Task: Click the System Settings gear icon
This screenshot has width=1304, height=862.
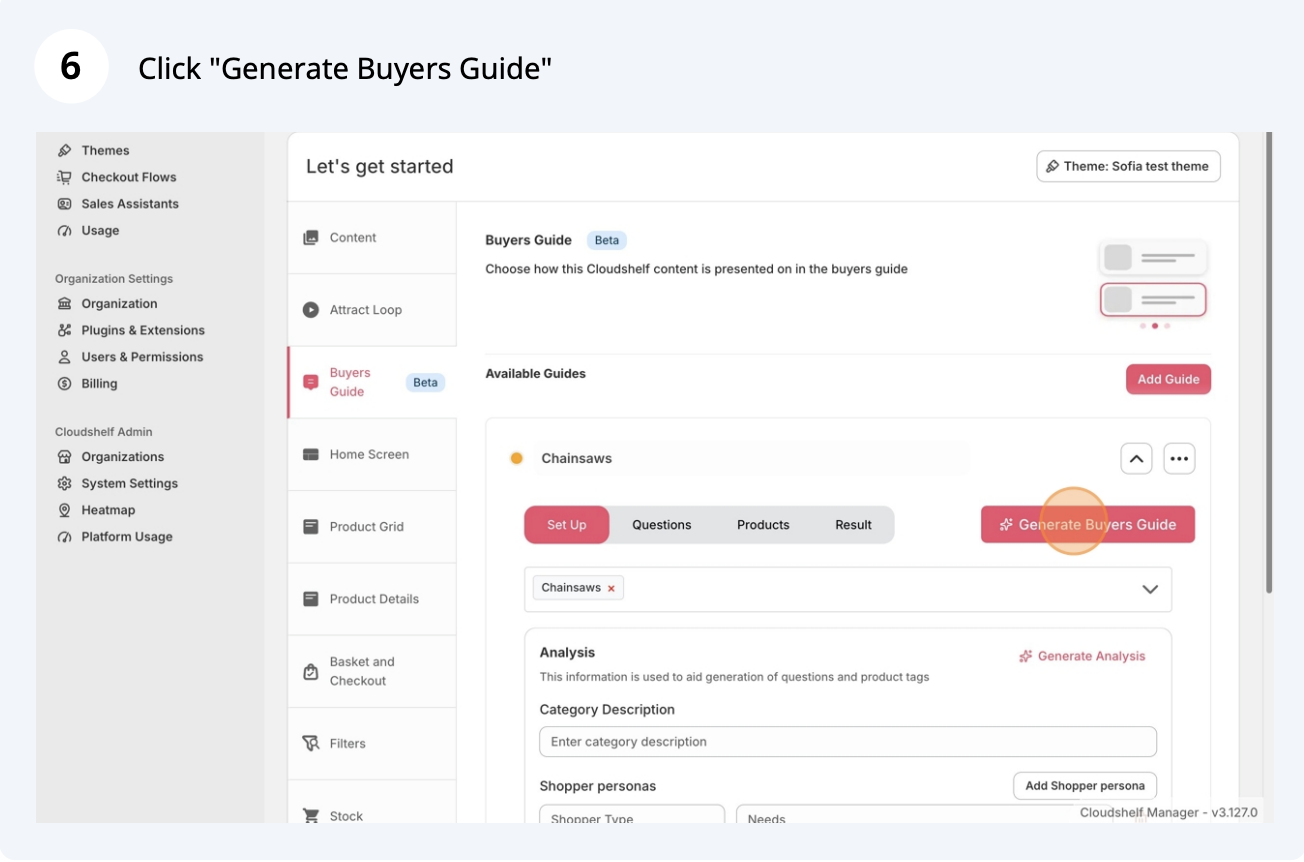Action: [x=65, y=484]
